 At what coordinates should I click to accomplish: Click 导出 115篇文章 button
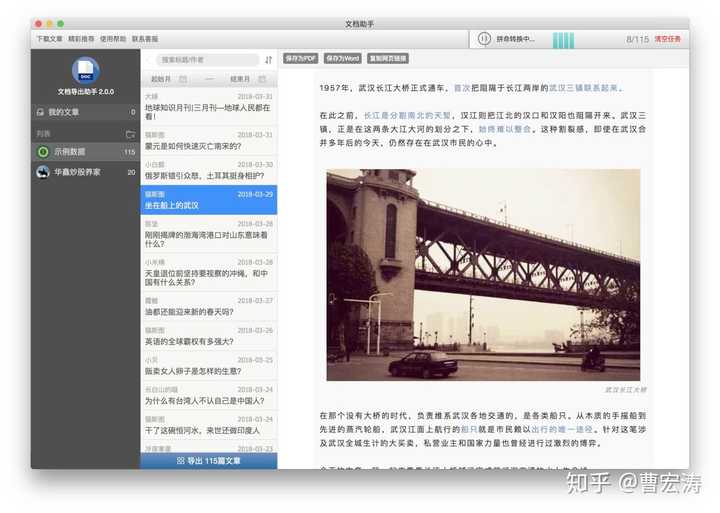click(x=209, y=461)
